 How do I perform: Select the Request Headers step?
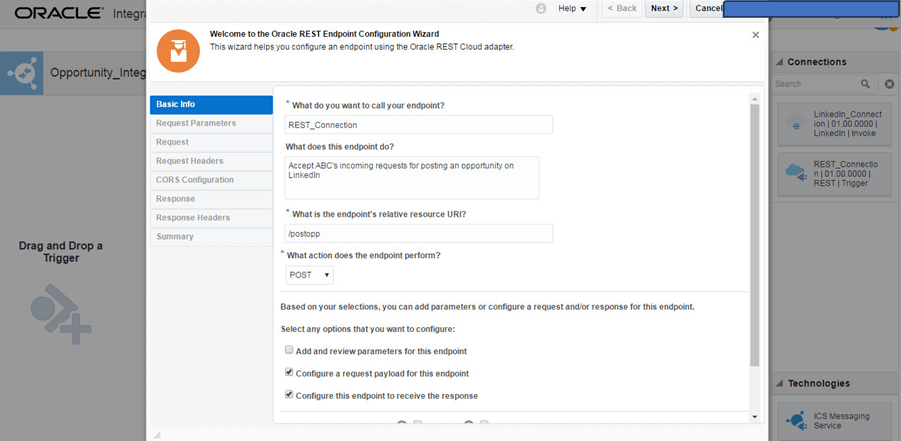[211, 161]
